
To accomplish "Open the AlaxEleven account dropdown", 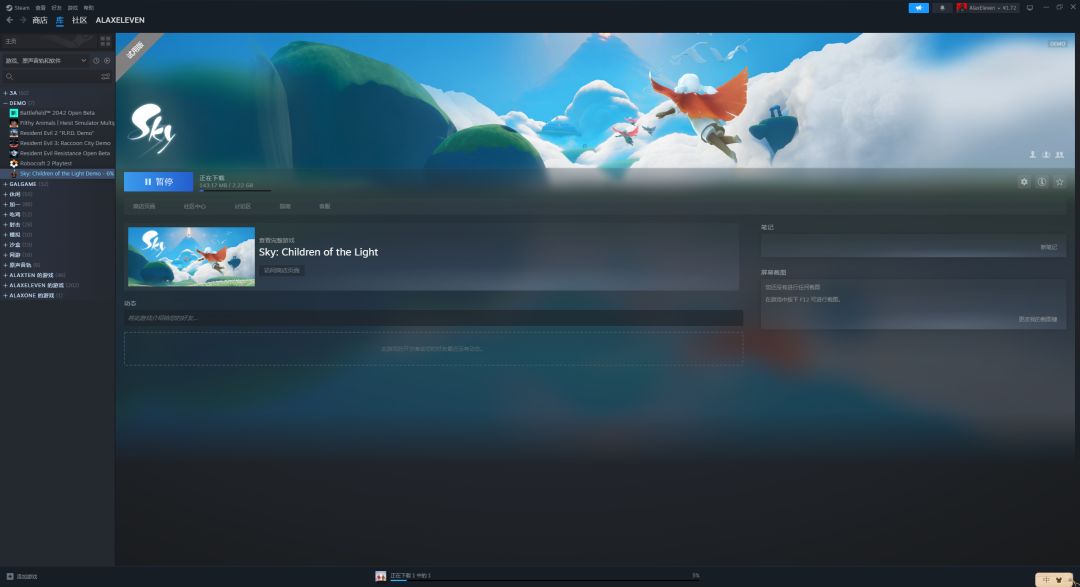I will pos(987,8).
